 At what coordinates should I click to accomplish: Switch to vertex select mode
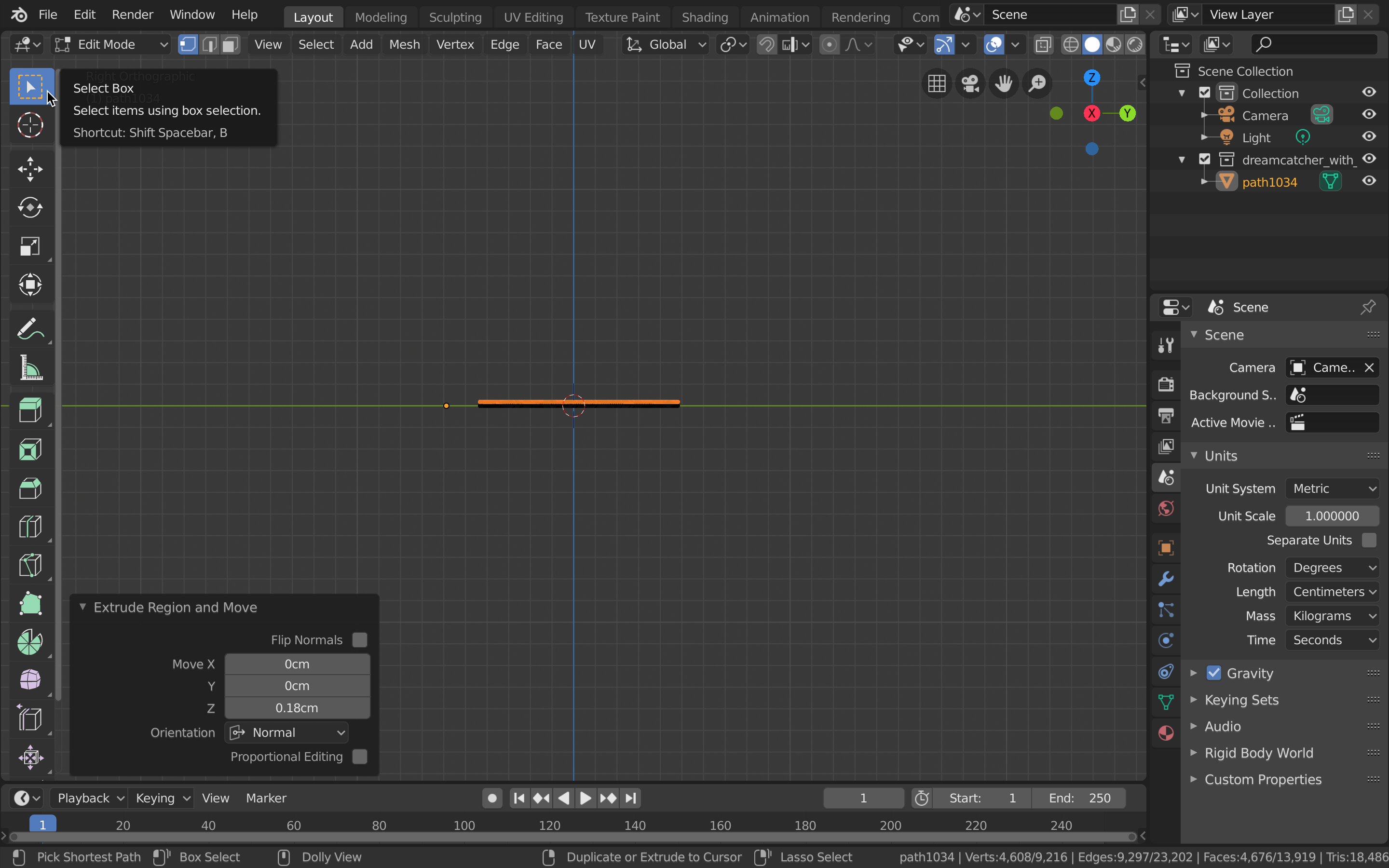(188, 44)
